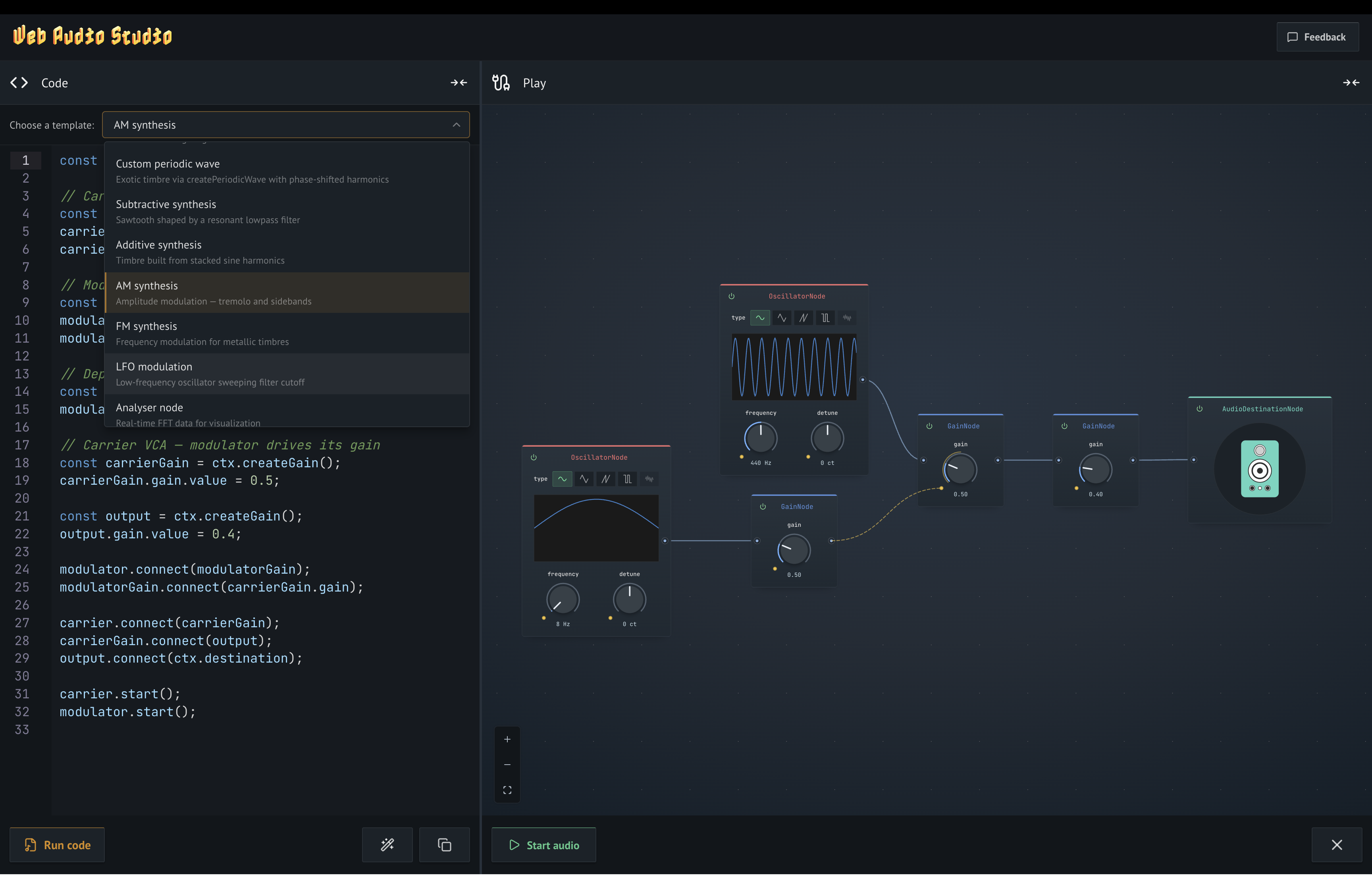The width and height of the screenshot is (1372, 875).
Task: Click the copy code icon
Action: (x=444, y=845)
